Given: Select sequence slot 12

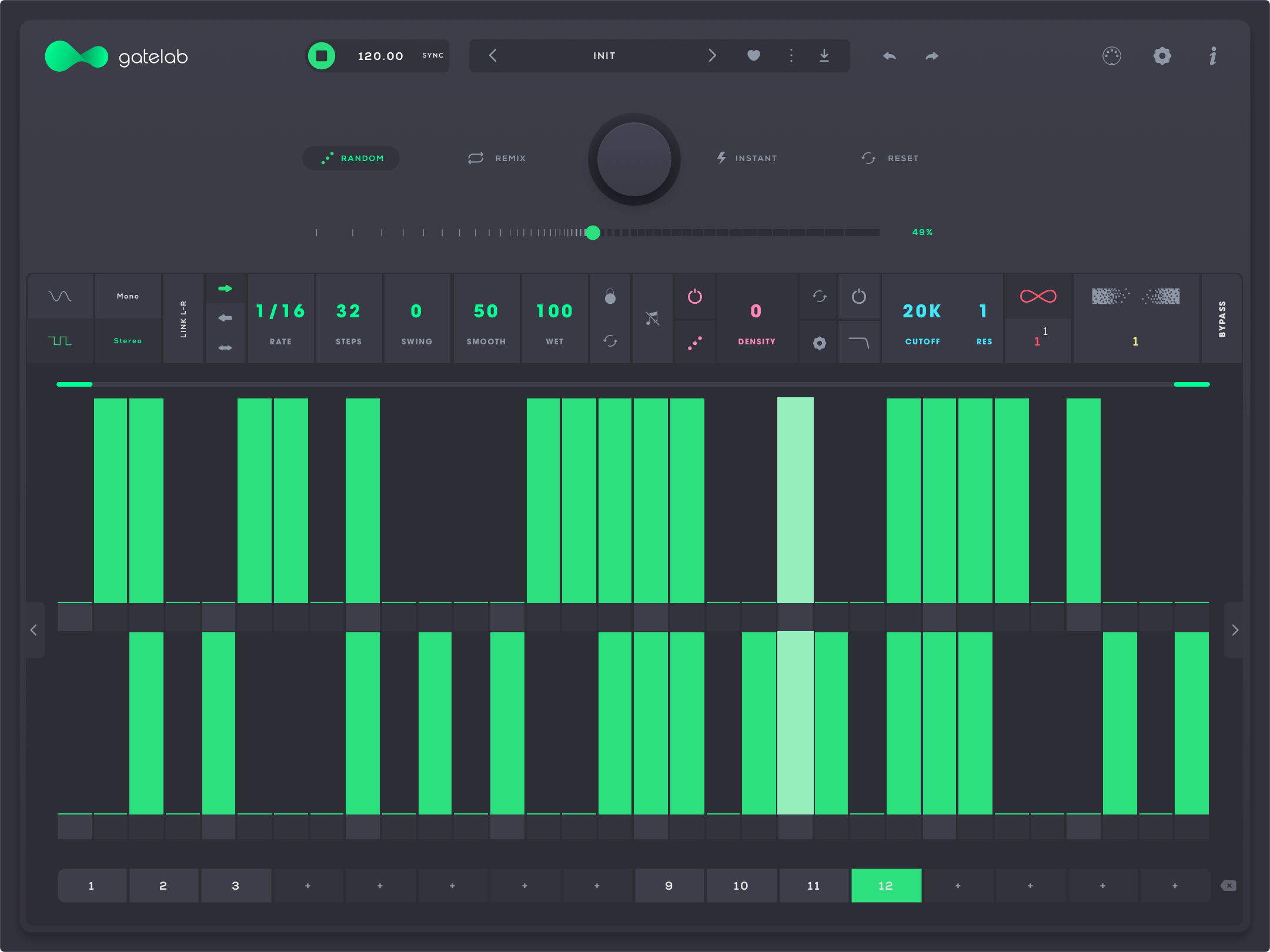Looking at the screenshot, I should click(x=886, y=885).
